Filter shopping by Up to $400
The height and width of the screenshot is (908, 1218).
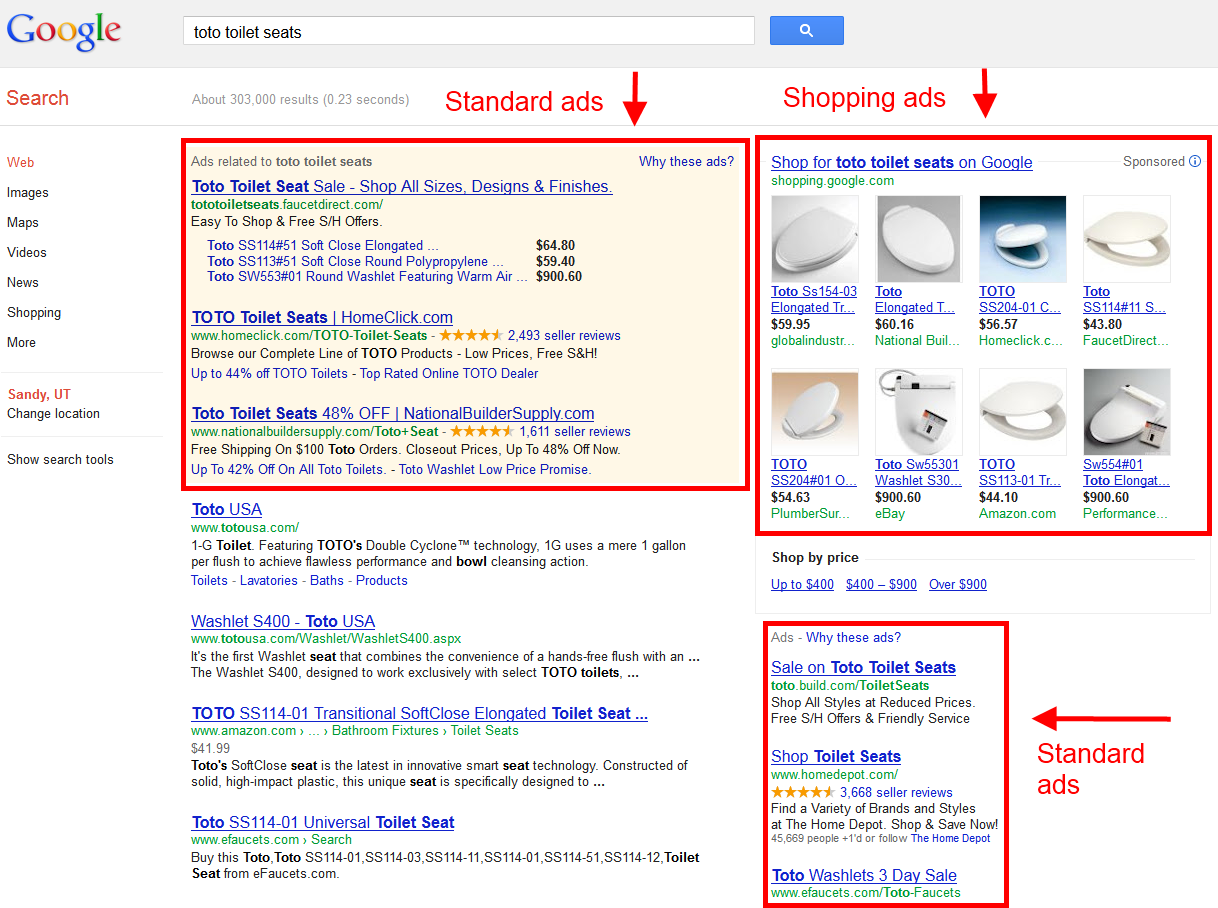click(x=802, y=584)
